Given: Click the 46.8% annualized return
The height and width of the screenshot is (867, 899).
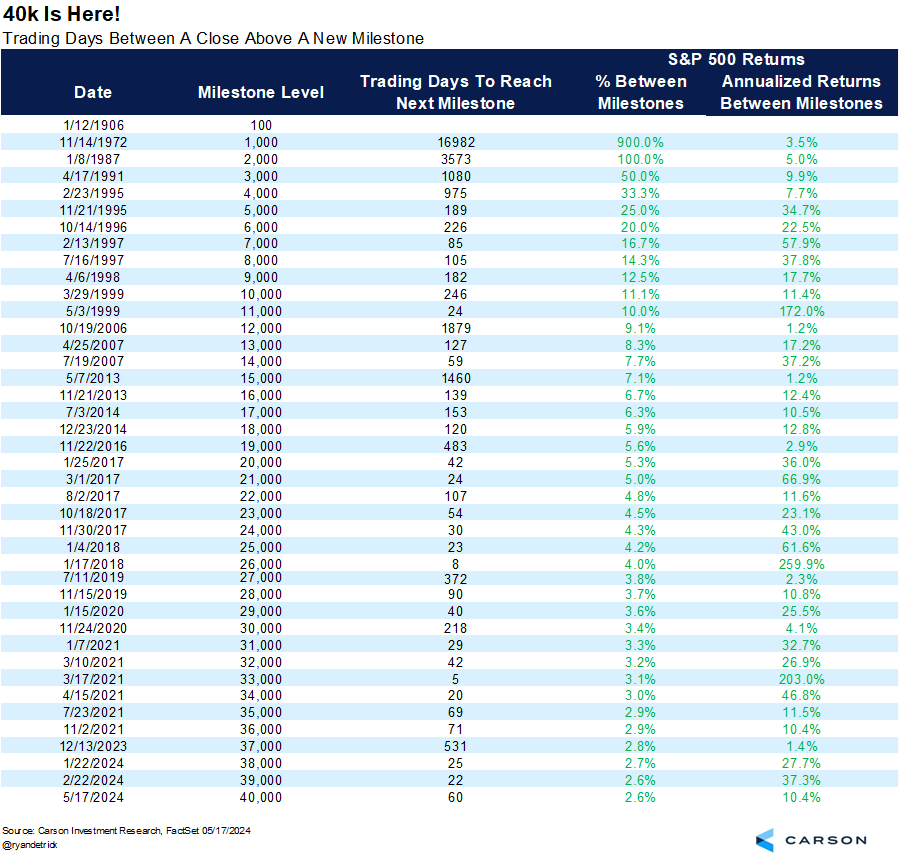Looking at the screenshot, I should coord(802,695).
